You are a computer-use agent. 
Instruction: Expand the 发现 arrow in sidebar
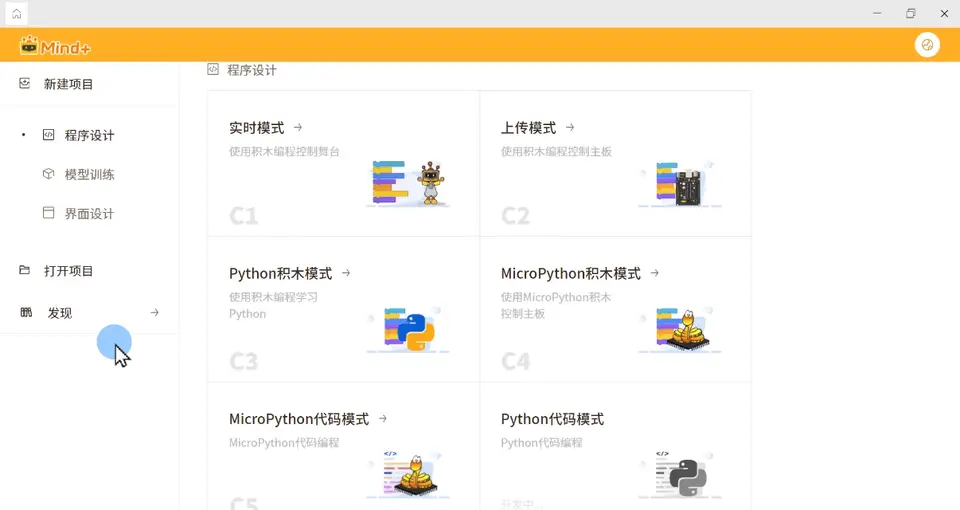coord(154,312)
